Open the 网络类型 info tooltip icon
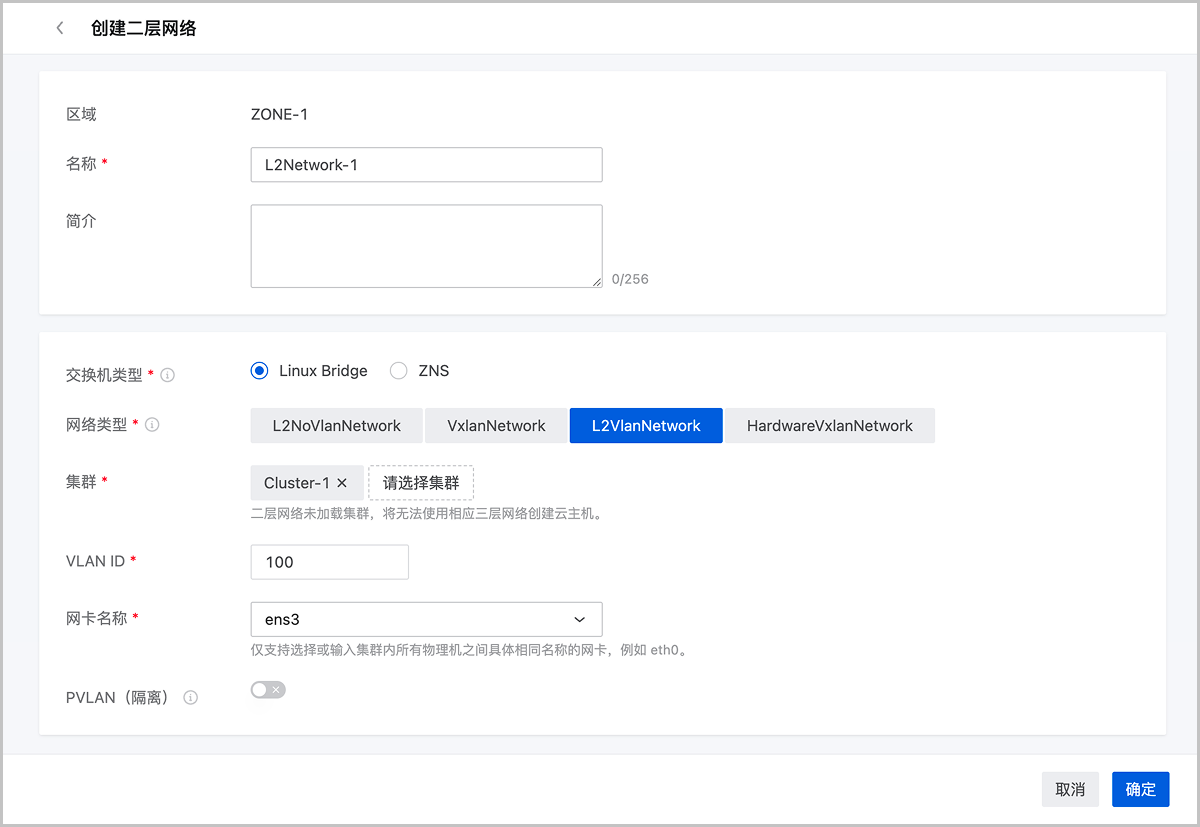 [x=153, y=424]
